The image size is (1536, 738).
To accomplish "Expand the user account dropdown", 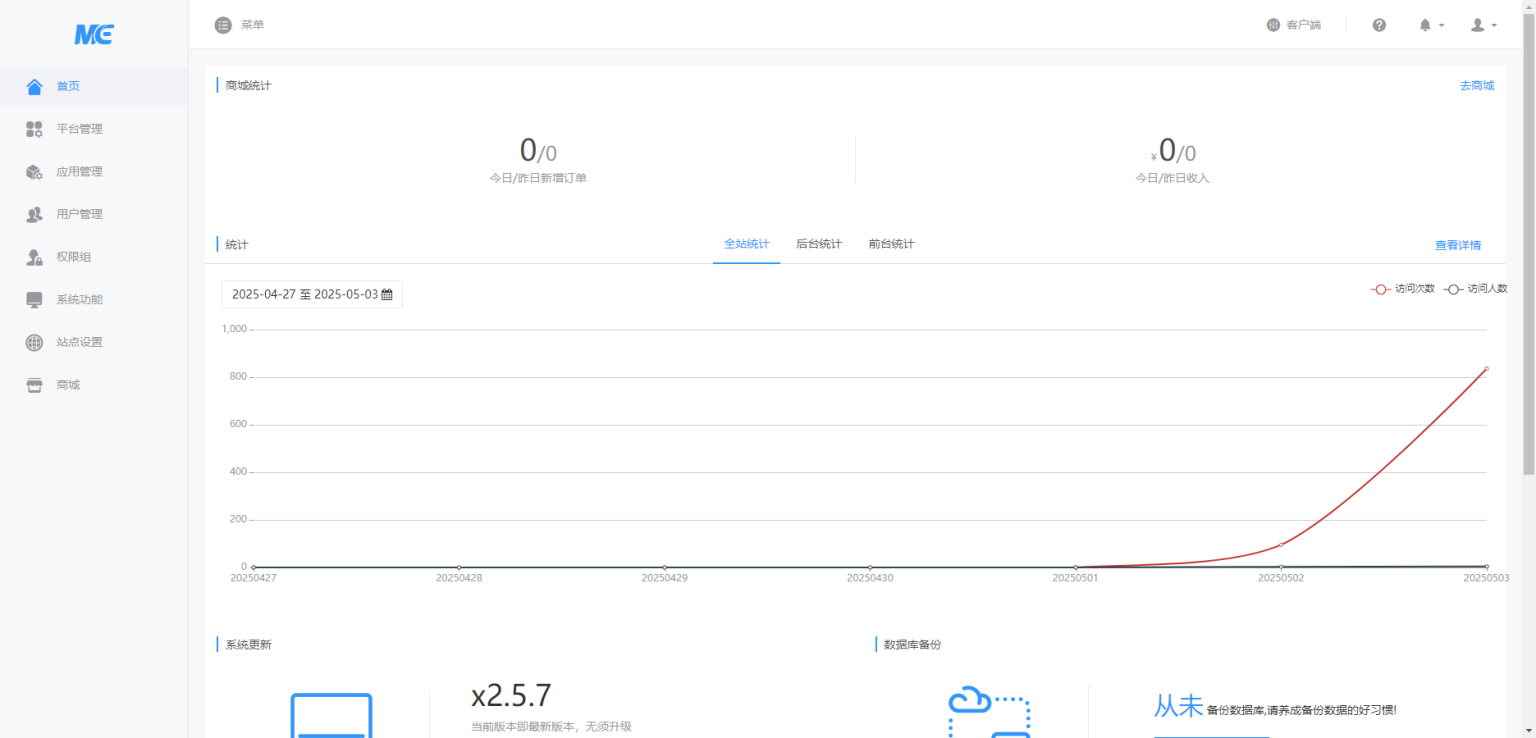I will point(1483,25).
